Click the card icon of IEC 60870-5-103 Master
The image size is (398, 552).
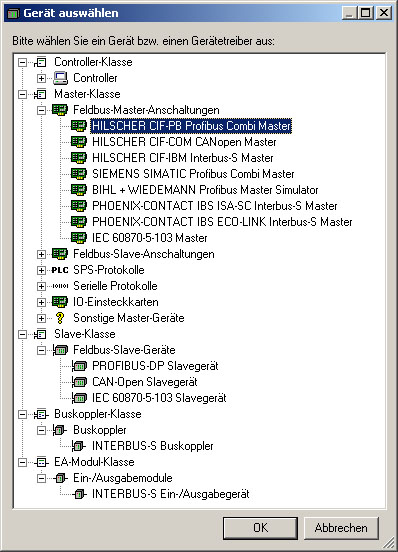click(79, 238)
